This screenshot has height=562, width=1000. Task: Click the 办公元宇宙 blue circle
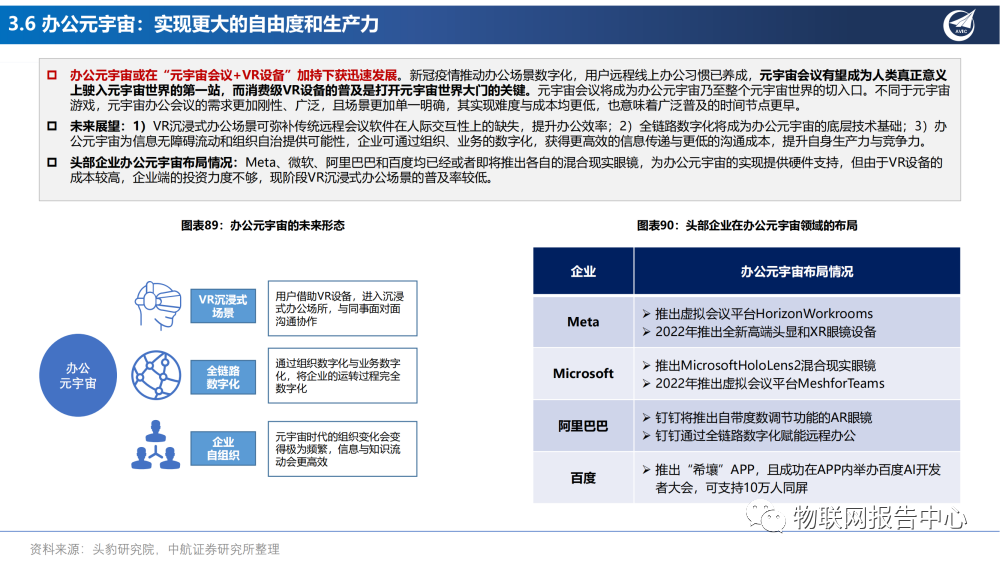[x=78, y=376]
